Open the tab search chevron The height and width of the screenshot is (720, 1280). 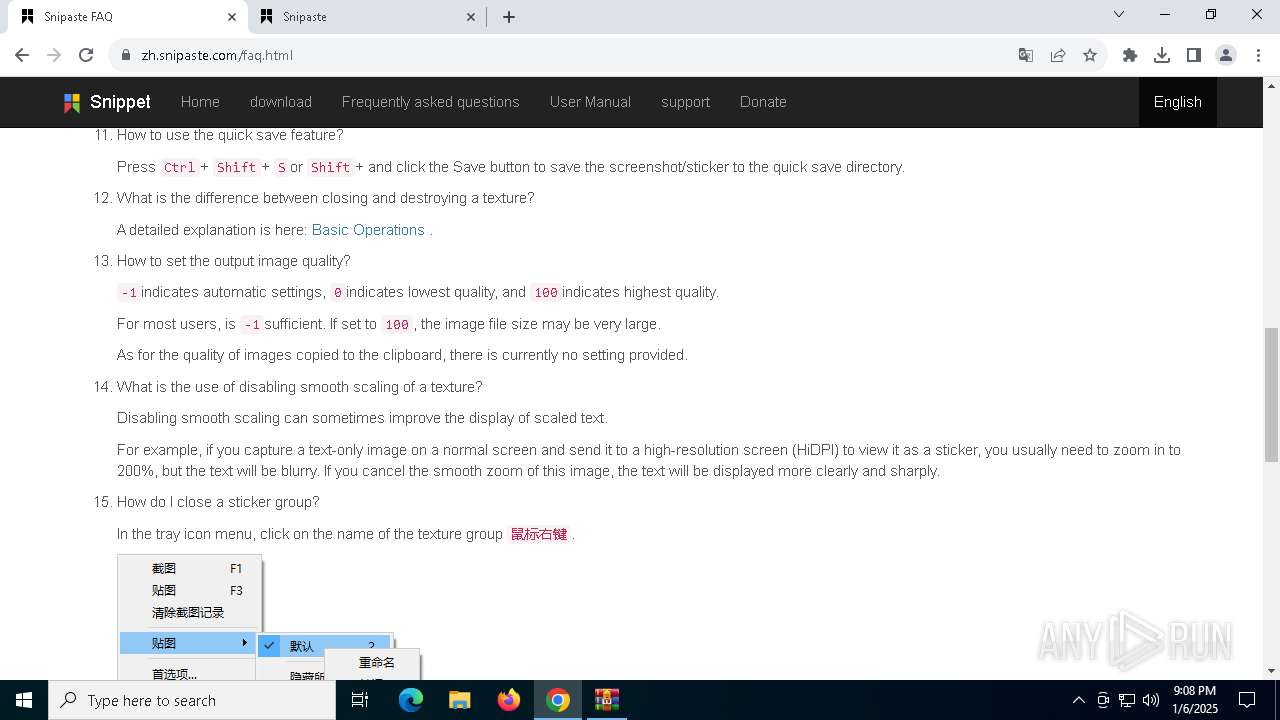pyautogui.click(x=1119, y=15)
